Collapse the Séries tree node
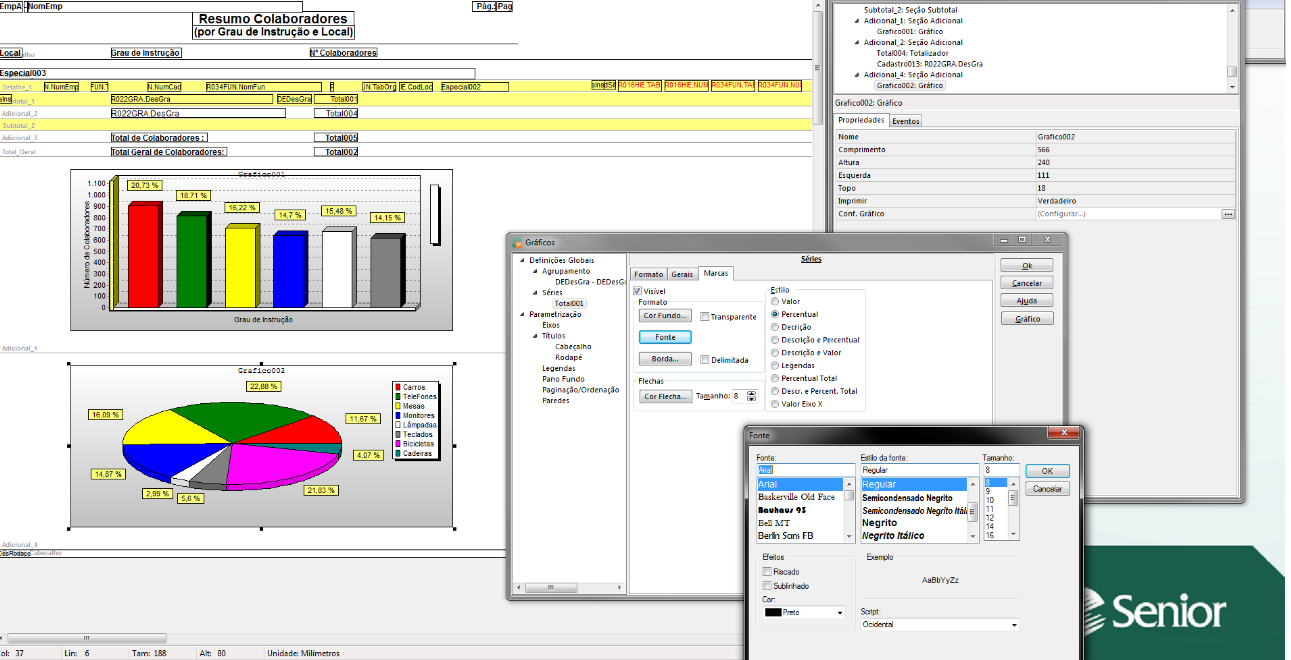This screenshot has width=1291, height=660. tap(534, 293)
